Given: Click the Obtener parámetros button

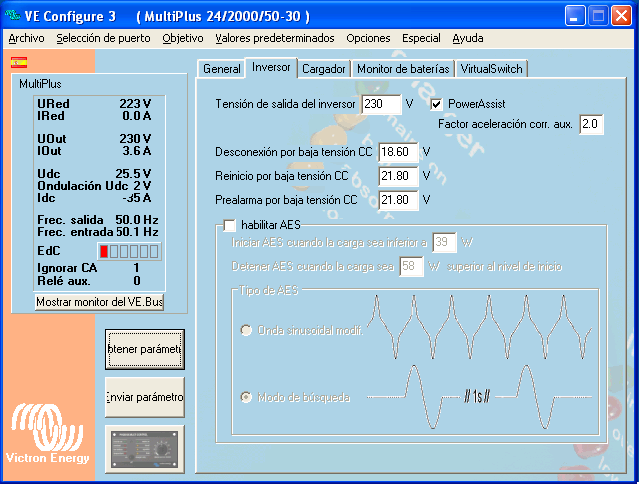Looking at the screenshot, I should coord(145,349).
